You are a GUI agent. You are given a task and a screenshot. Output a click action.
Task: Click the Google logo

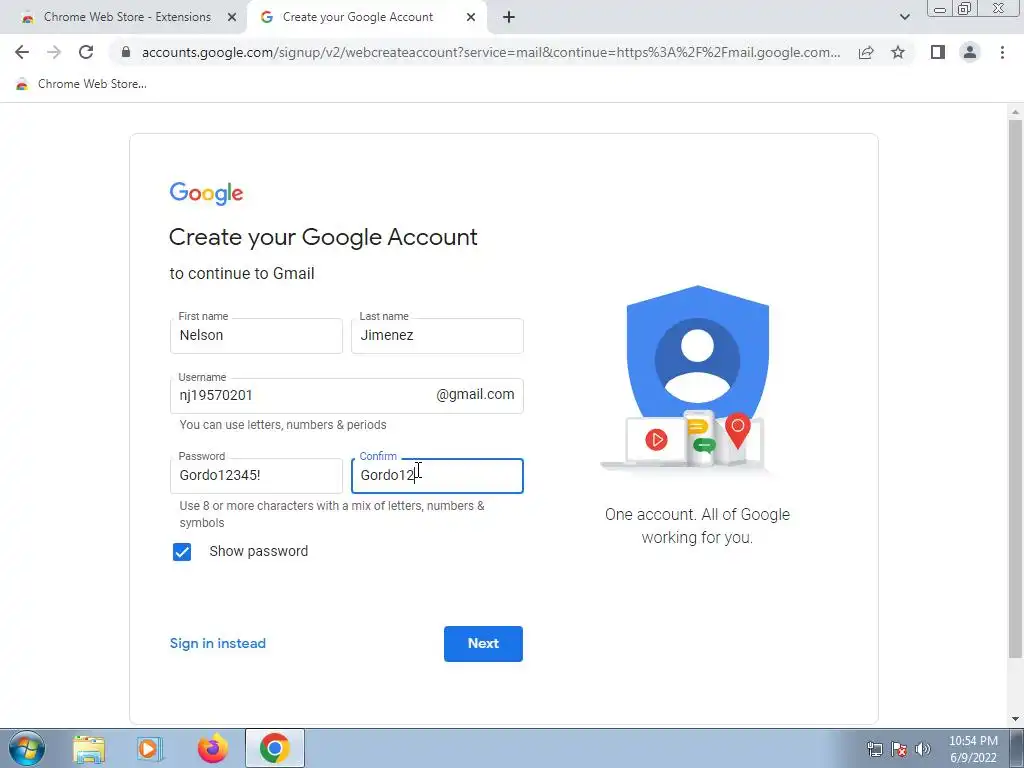point(206,193)
